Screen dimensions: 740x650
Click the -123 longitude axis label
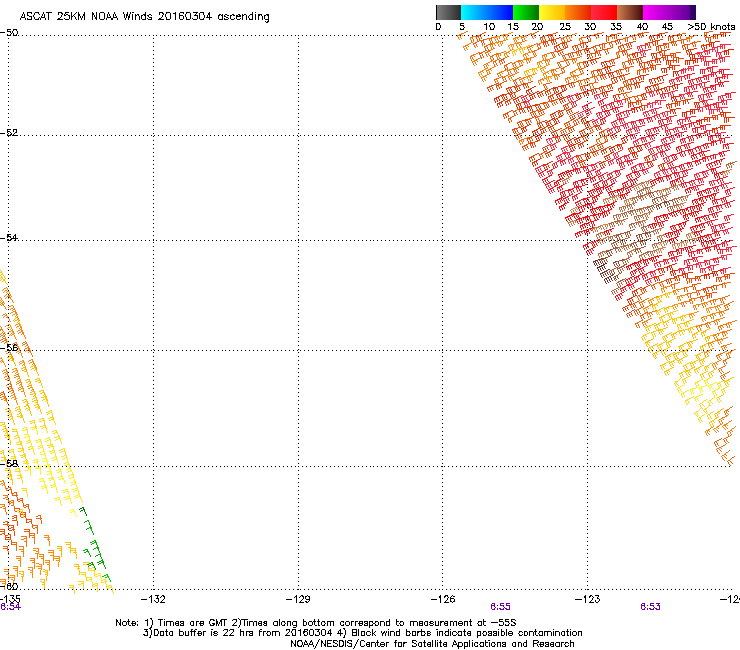[588, 599]
